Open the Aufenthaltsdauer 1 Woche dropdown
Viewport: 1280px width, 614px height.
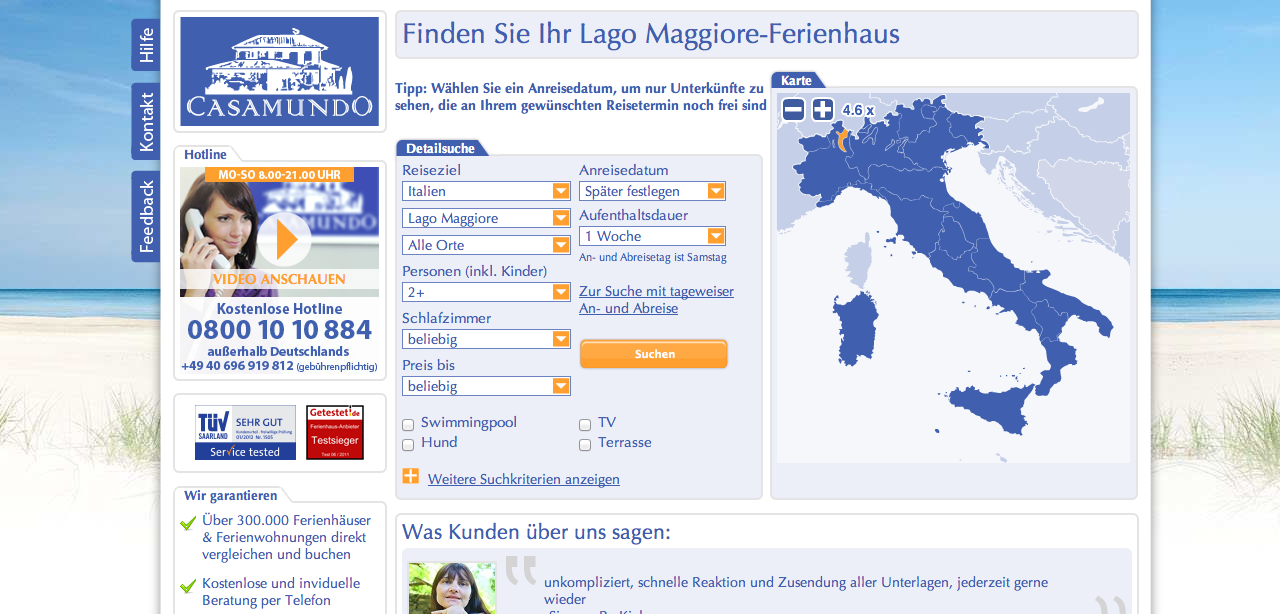[x=652, y=236]
